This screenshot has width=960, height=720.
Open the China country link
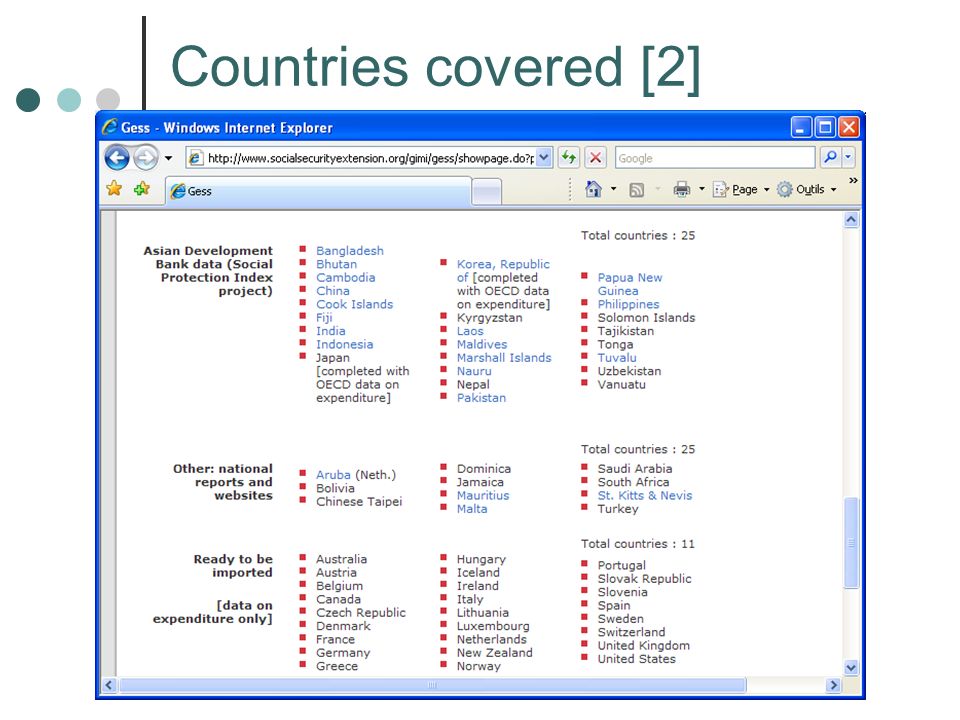(x=332, y=291)
